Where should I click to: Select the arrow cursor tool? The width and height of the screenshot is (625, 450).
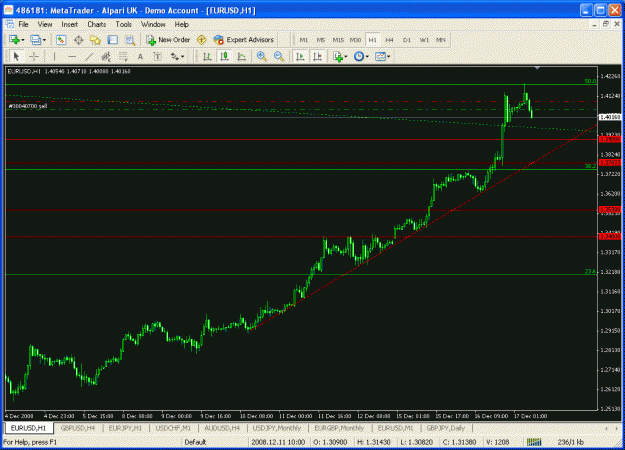pos(16,56)
